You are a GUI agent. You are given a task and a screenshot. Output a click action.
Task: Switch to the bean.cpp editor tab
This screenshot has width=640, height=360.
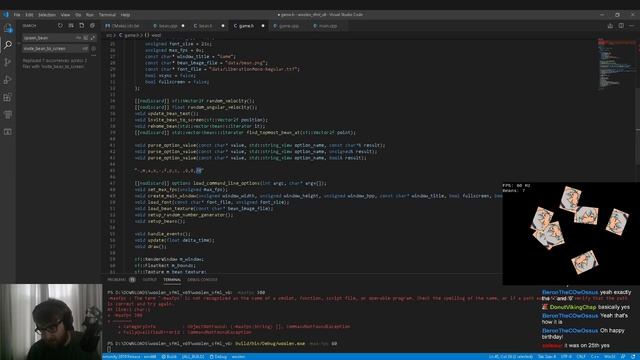click(168, 26)
